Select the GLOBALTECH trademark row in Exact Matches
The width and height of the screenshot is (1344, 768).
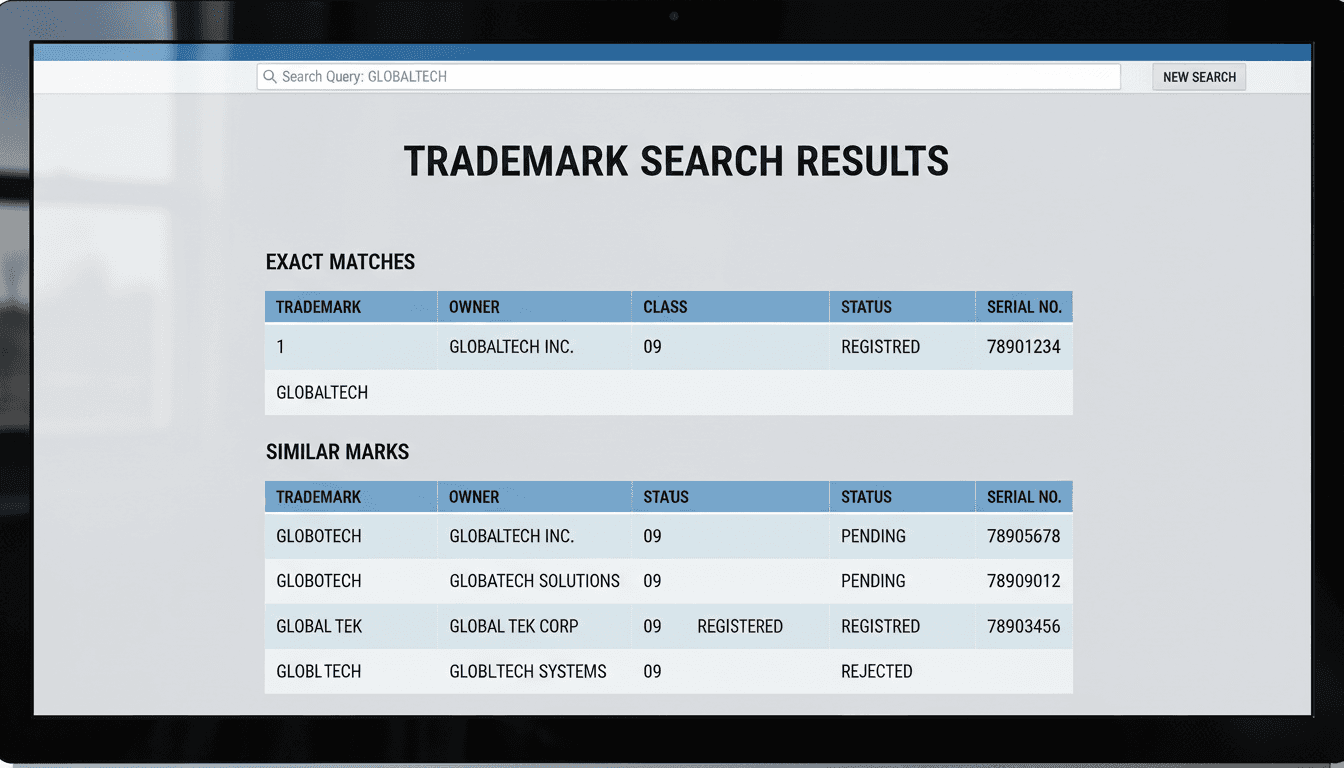point(668,392)
